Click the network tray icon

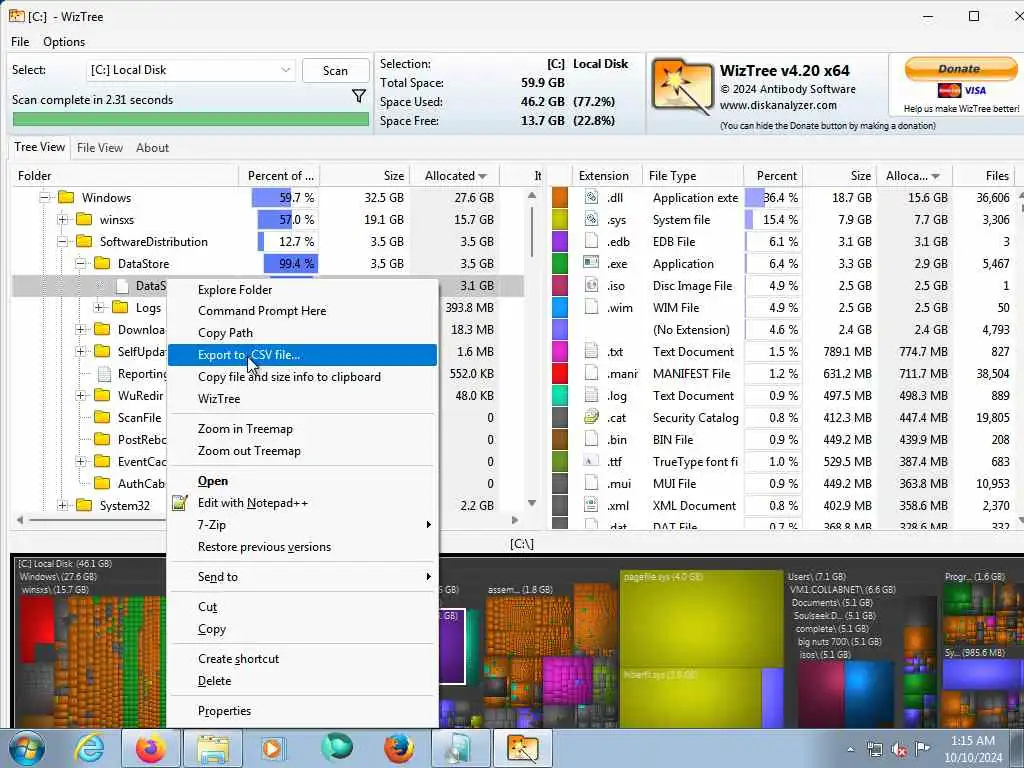pyautogui.click(x=874, y=750)
